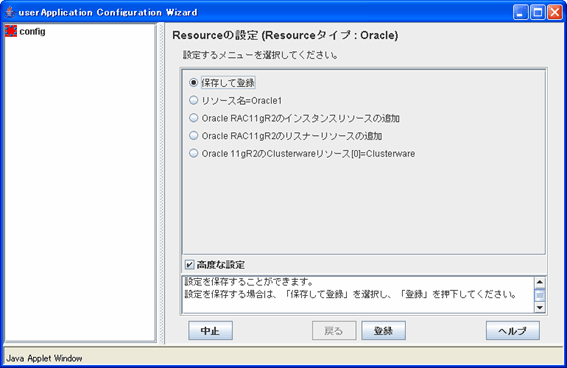Click the red config tree icon
The height and width of the screenshot is (368, 567).
point(11,31)
